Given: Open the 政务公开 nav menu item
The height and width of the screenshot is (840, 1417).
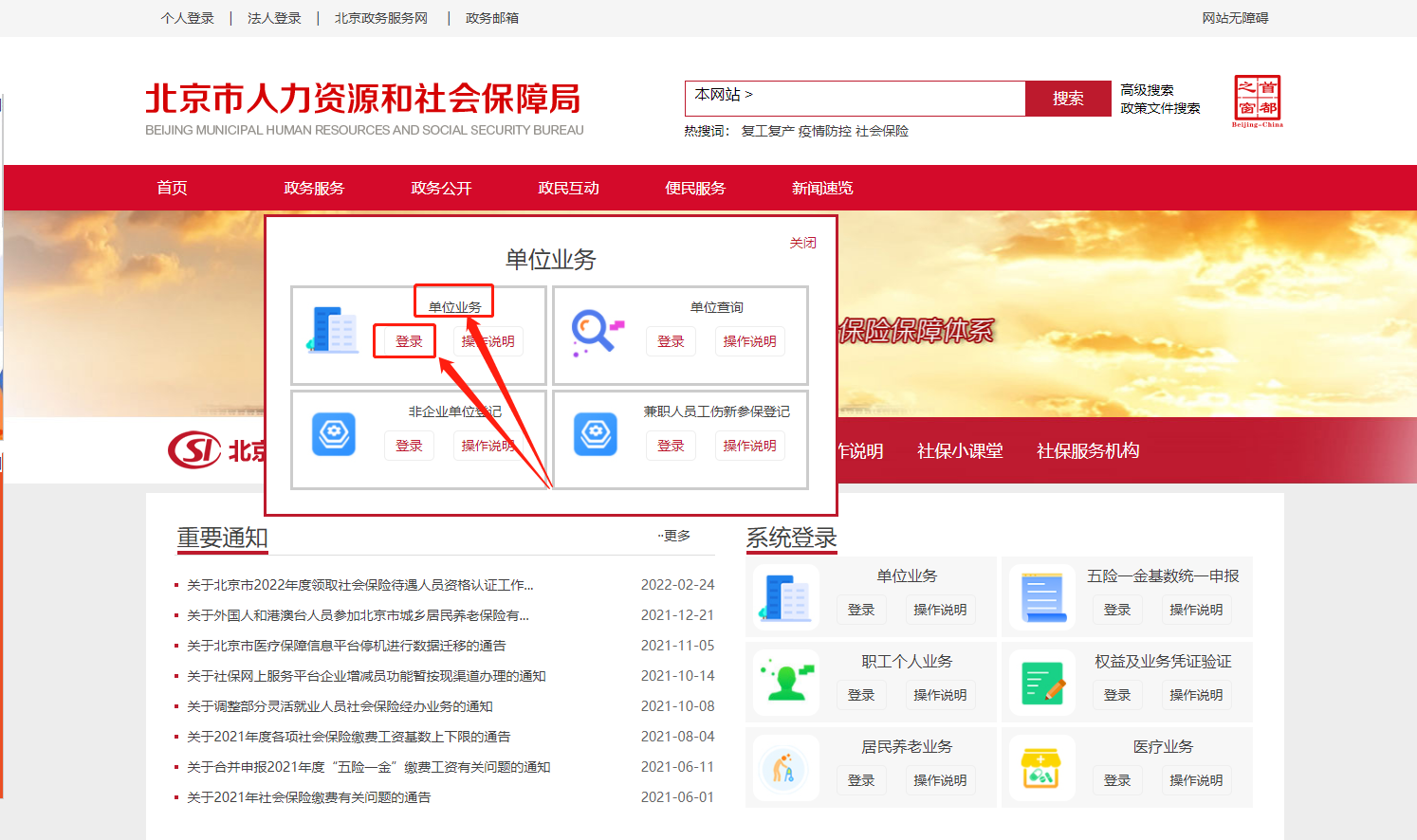Looking at the screenshot, I should click(x=441, y=188).
